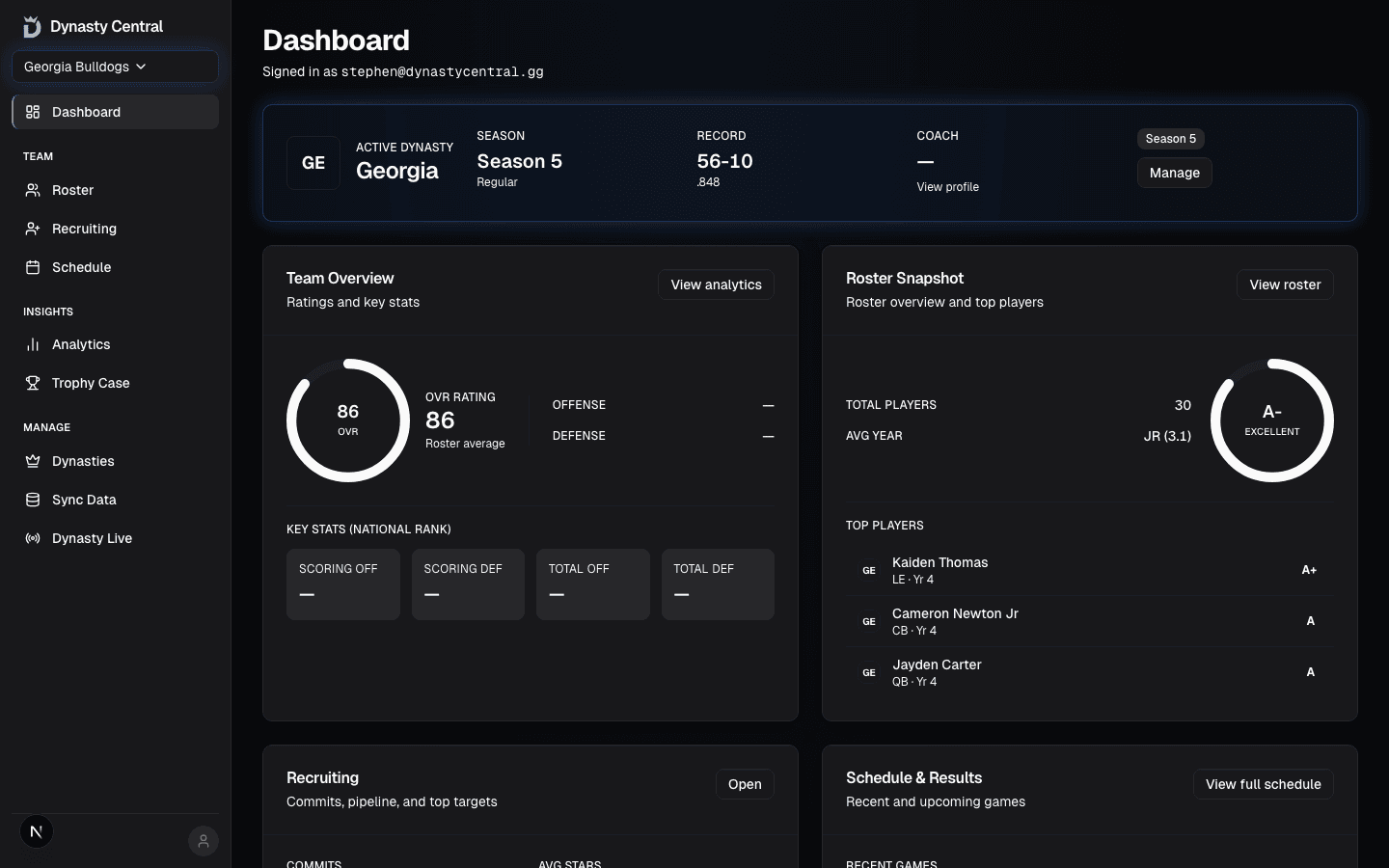This screenshot has width=1389, height=868.
Task: Click the Georgia active dynasty name
Action: (397, 171)
